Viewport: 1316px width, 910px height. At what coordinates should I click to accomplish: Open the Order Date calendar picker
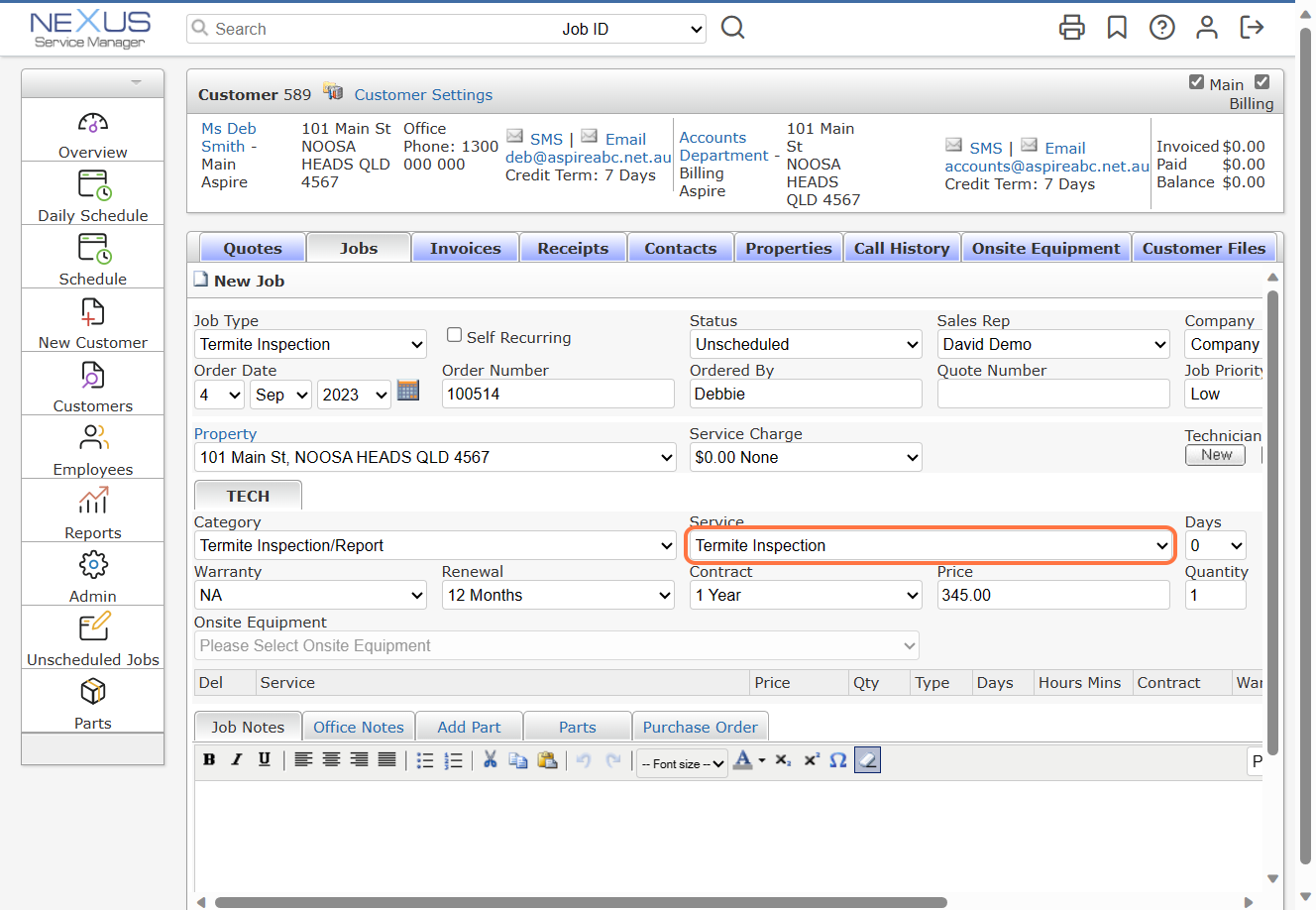[407, 392]
